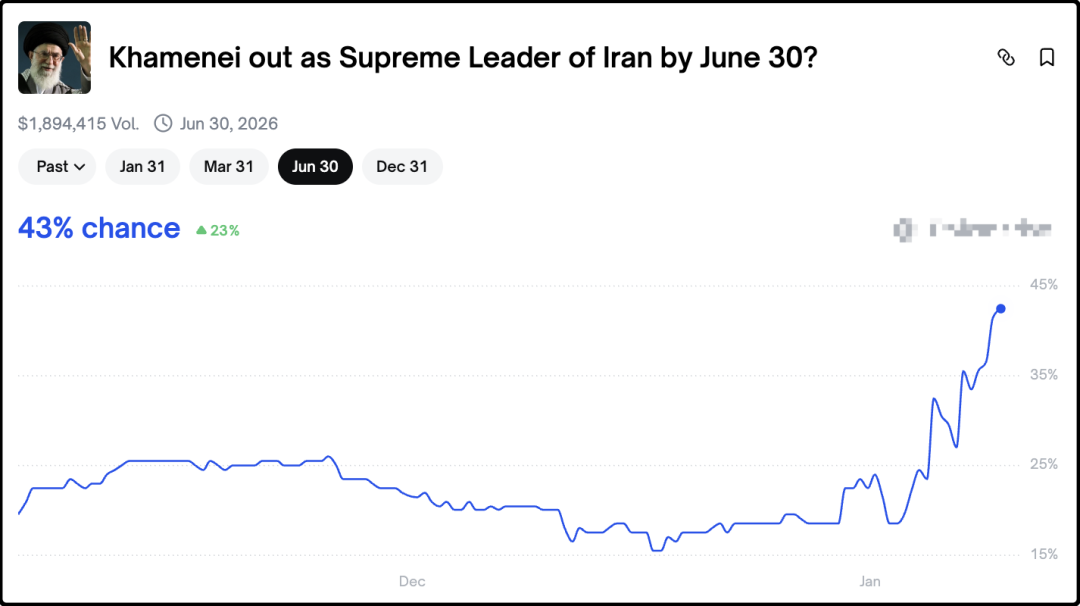Open the Khamenei market thumbnail image
This screenshot has width=1080, height=606.
tap(54, 58)
